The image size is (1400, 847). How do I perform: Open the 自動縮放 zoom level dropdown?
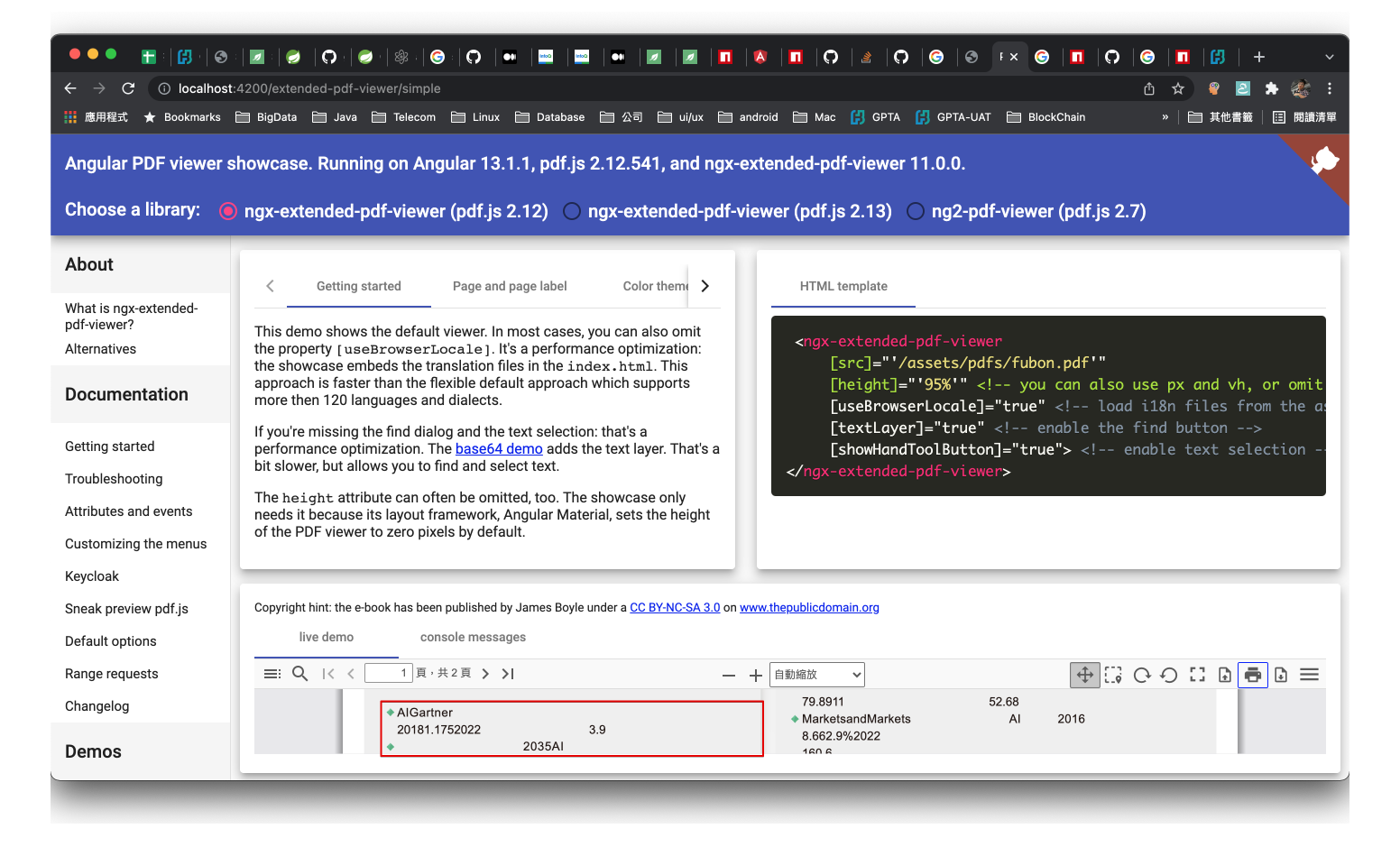[x=815, y=674]
